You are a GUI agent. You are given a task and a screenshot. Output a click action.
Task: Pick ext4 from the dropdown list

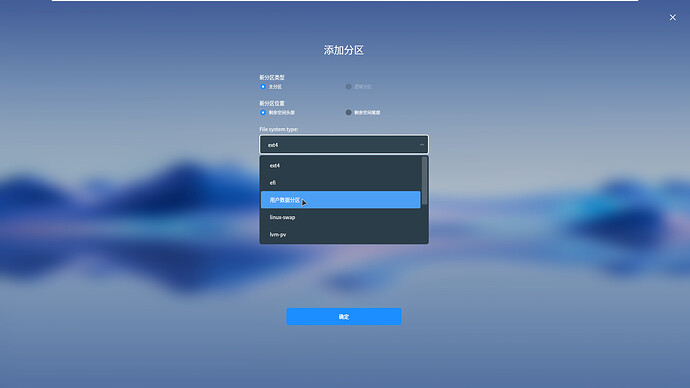pyautogui.click(x=341, y=165)
